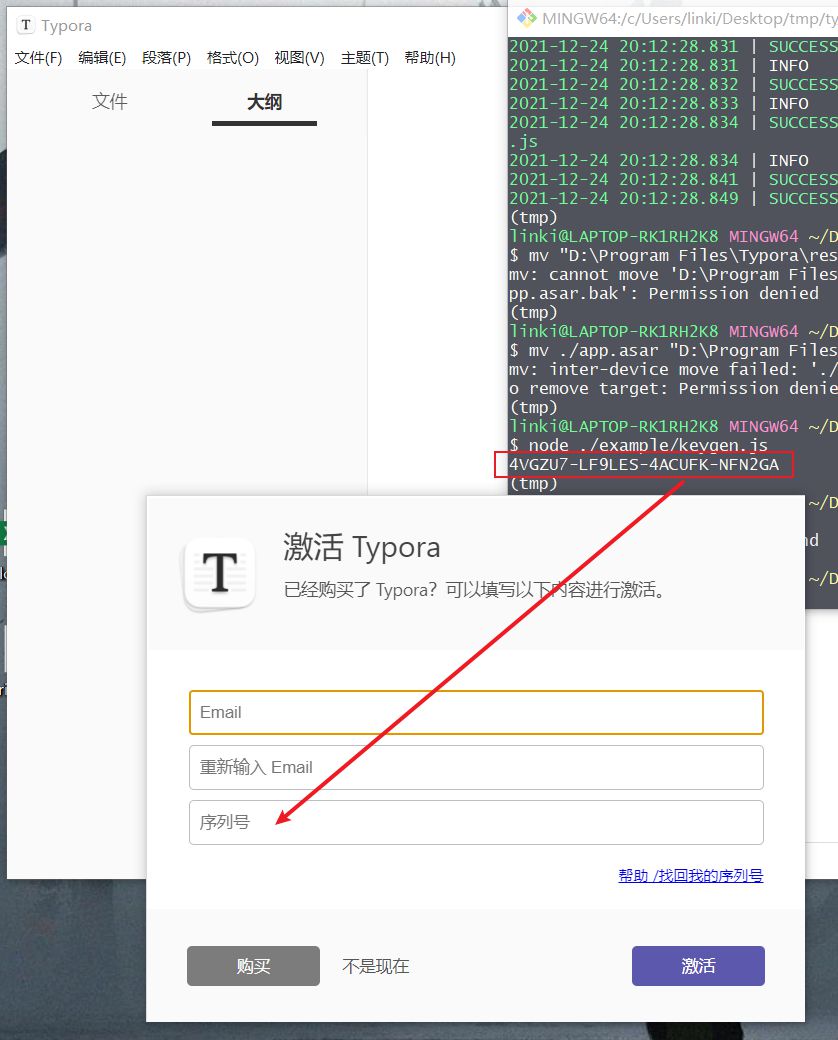Switch to the 大纲 sidebar tab
Viewport: 838px width, 1040px height.
pyautogui.click(x=264, y=103)
